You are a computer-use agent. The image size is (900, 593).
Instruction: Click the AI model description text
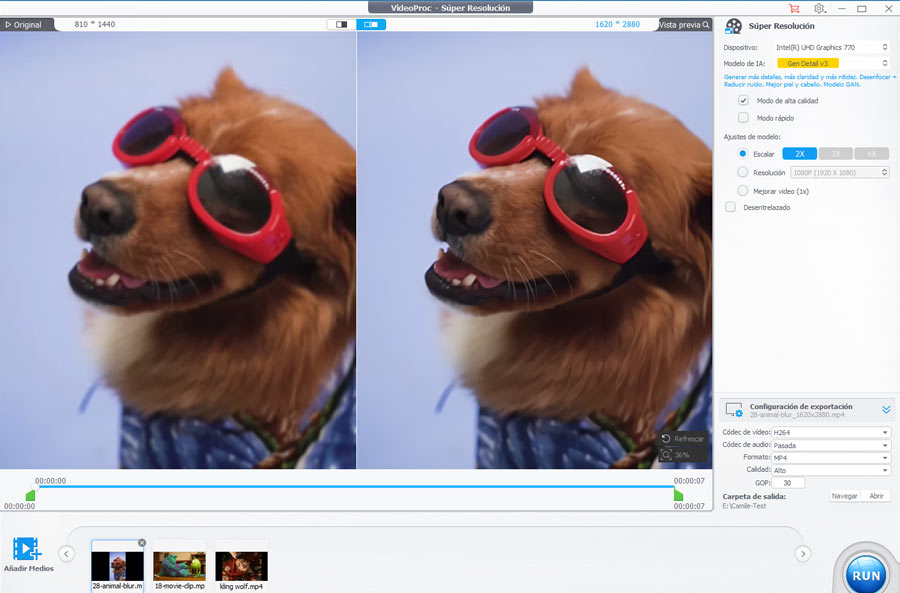[809, 80]
